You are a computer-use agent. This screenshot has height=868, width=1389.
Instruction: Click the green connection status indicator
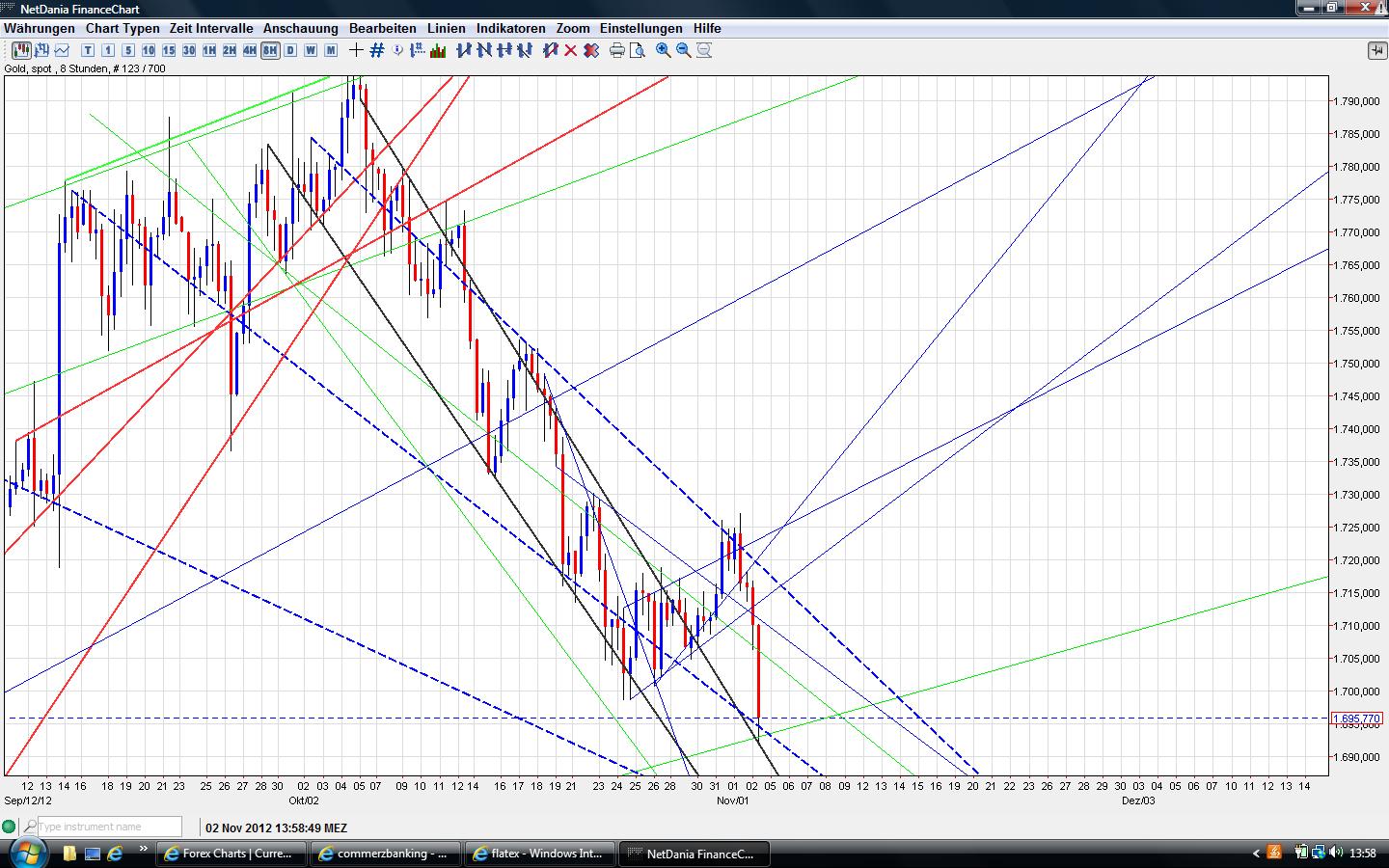[x=10, y=827]
